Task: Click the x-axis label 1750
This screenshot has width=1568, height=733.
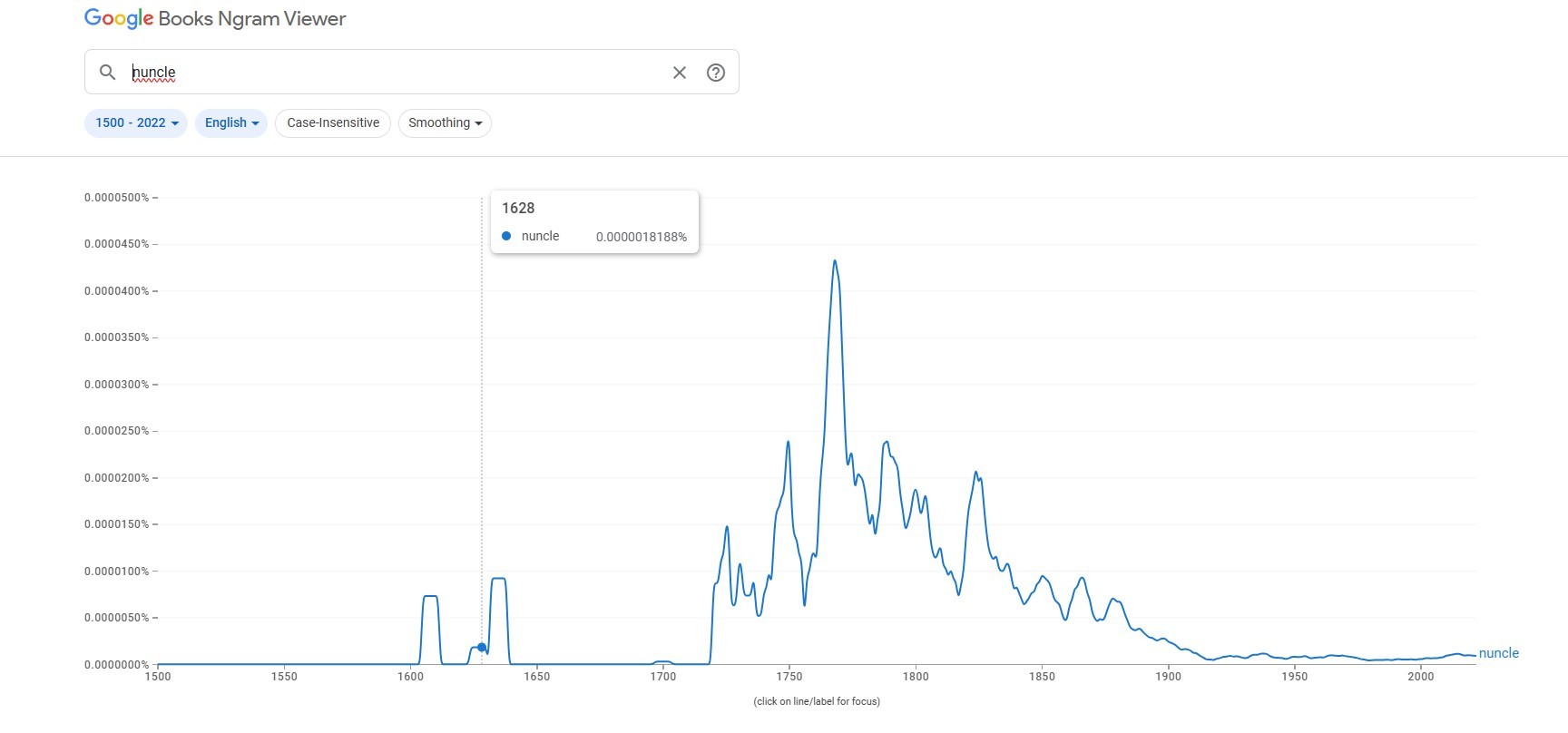Action: point(789,677)
